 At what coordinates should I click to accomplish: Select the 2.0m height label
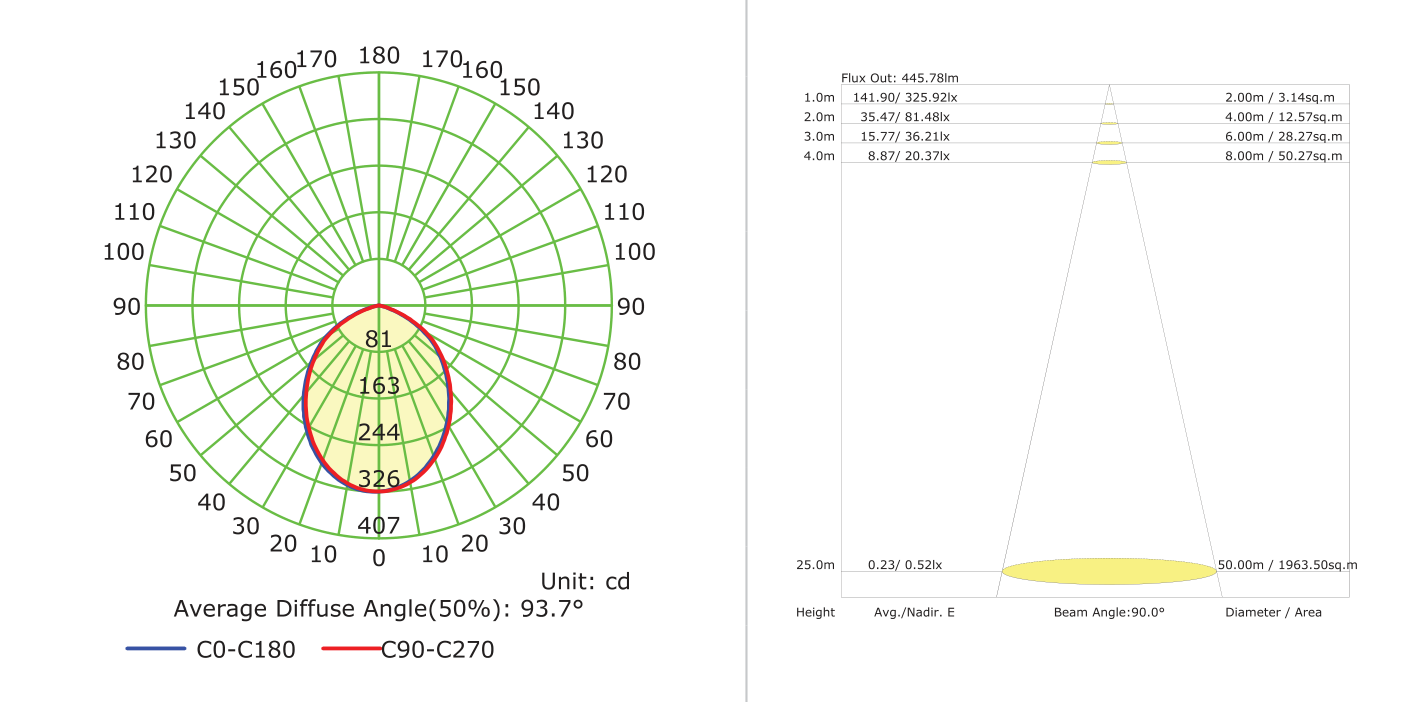[x=819, y=117]
